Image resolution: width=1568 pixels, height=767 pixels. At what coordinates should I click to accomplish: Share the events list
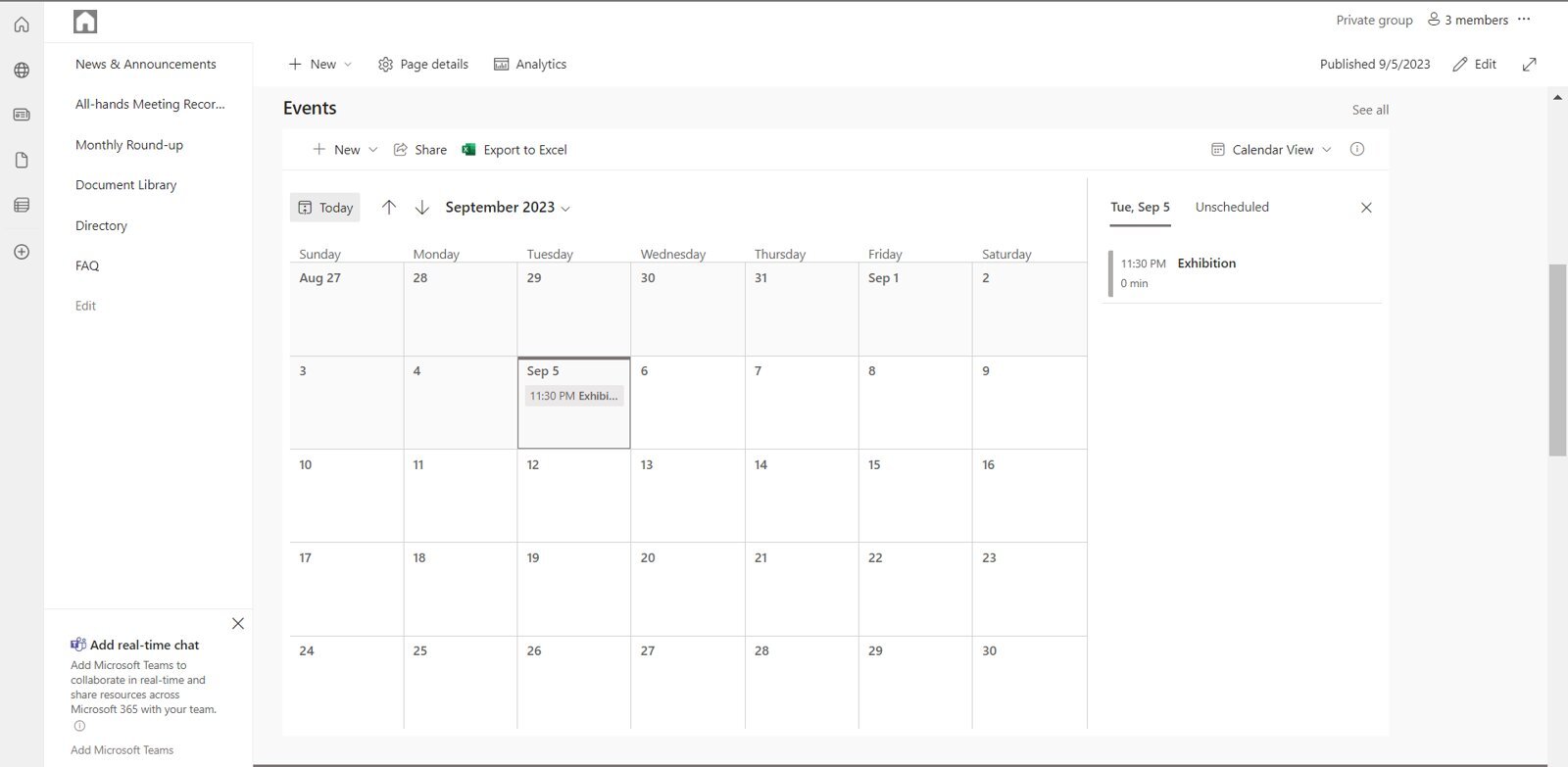coord(420,150)
